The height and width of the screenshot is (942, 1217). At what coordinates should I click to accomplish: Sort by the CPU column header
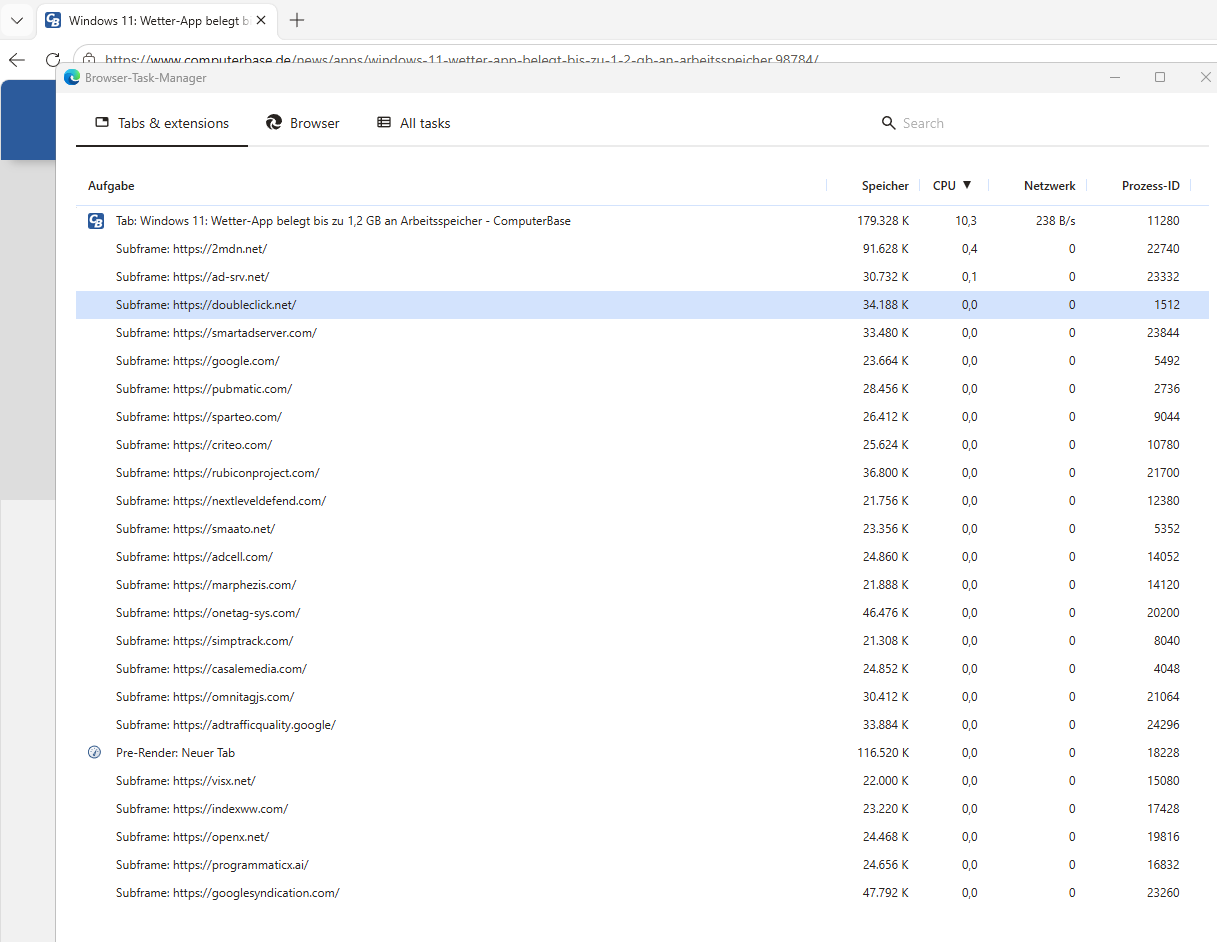point(944,186)
